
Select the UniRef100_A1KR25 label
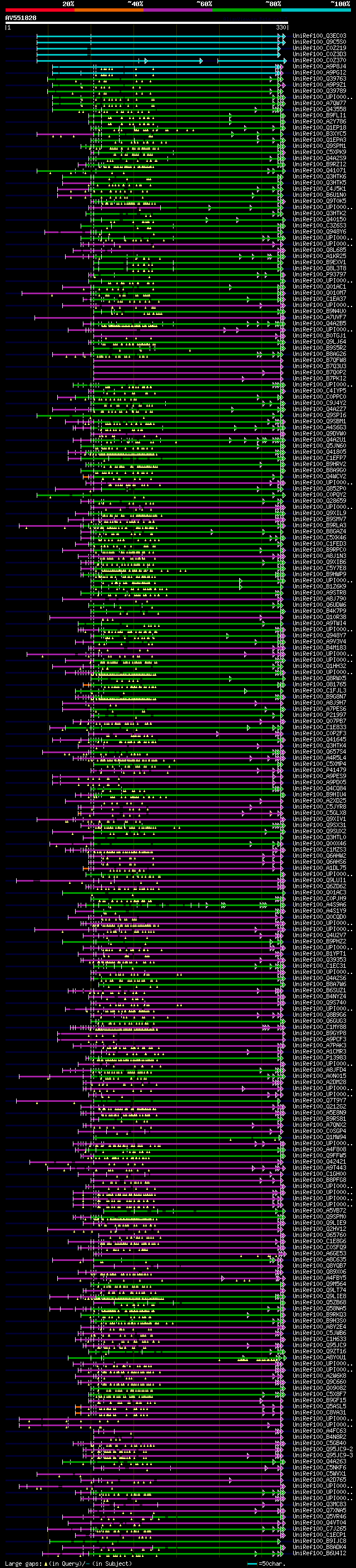(x=319, y=256)
